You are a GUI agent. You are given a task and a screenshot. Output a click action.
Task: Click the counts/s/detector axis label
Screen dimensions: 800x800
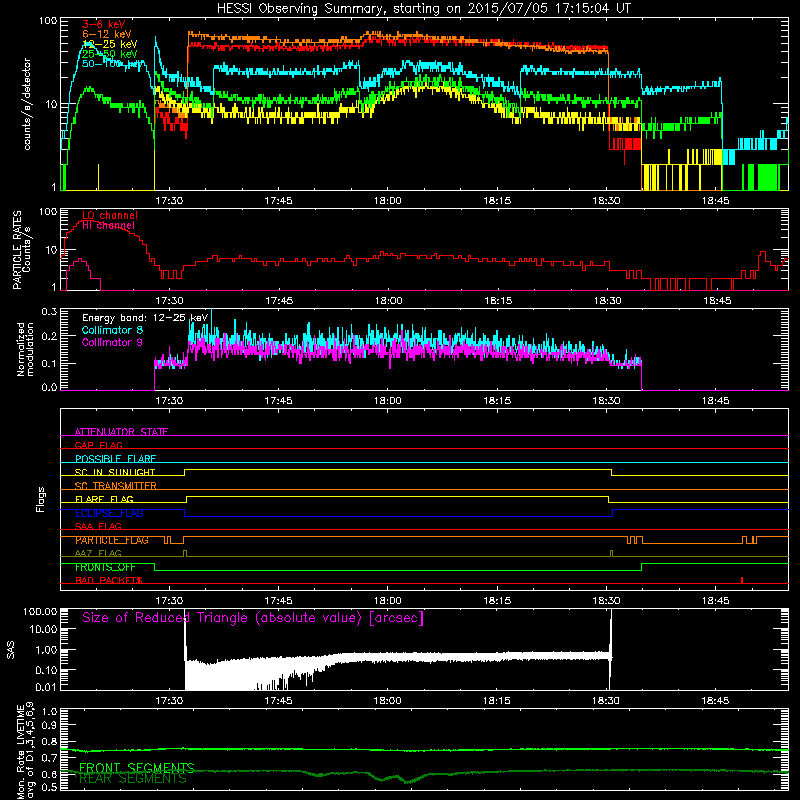click(x=27, y=104)
